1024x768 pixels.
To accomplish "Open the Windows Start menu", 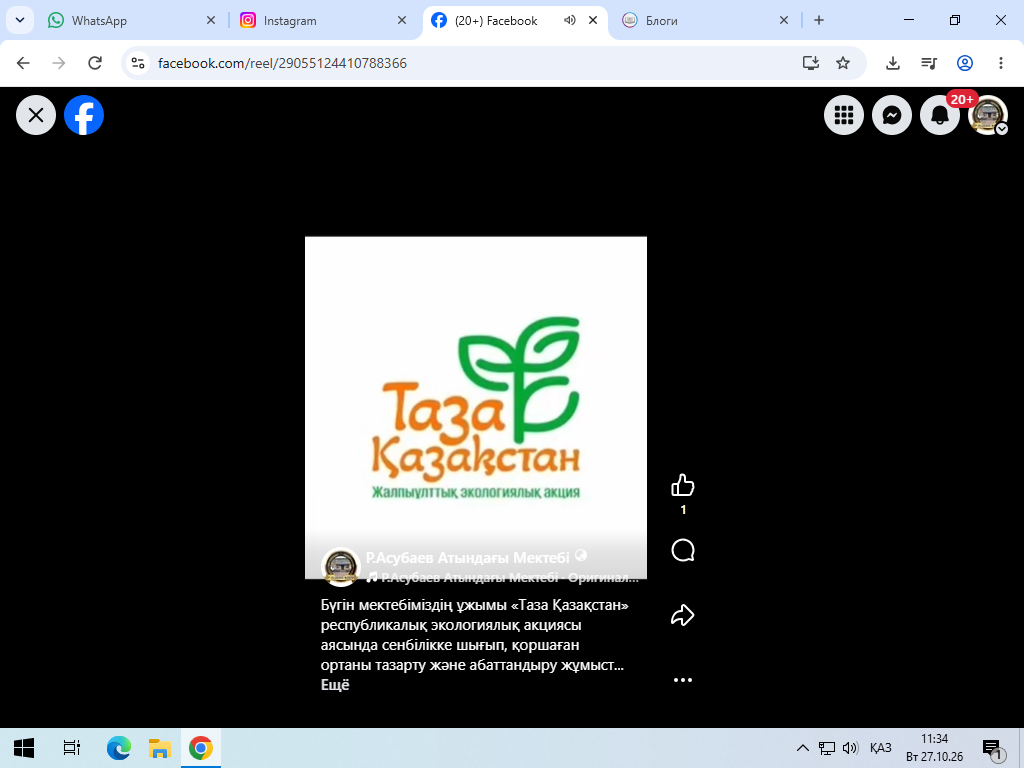I will [24, 748].
